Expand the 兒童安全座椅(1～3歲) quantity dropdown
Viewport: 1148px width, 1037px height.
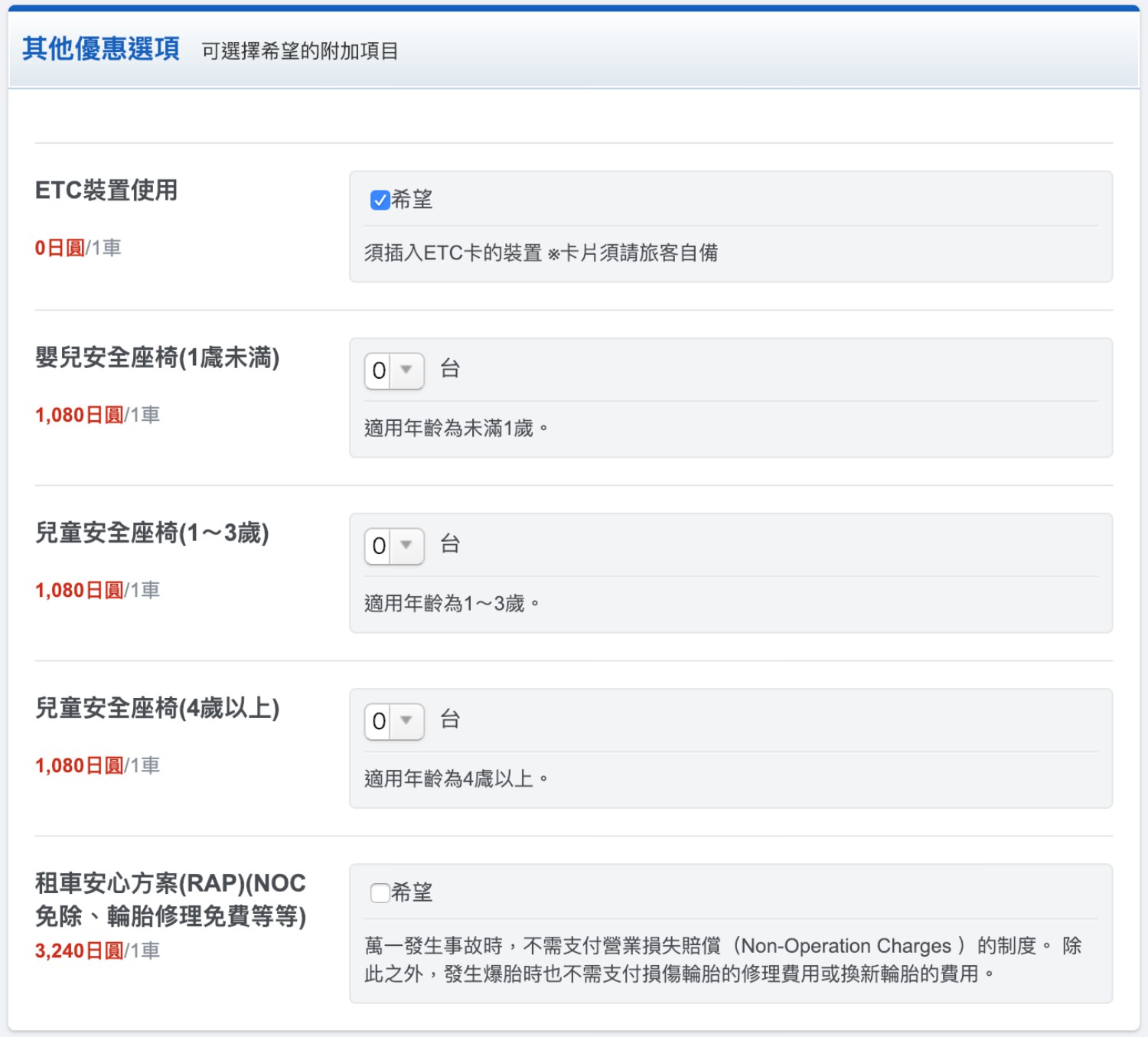click(394, 546)
